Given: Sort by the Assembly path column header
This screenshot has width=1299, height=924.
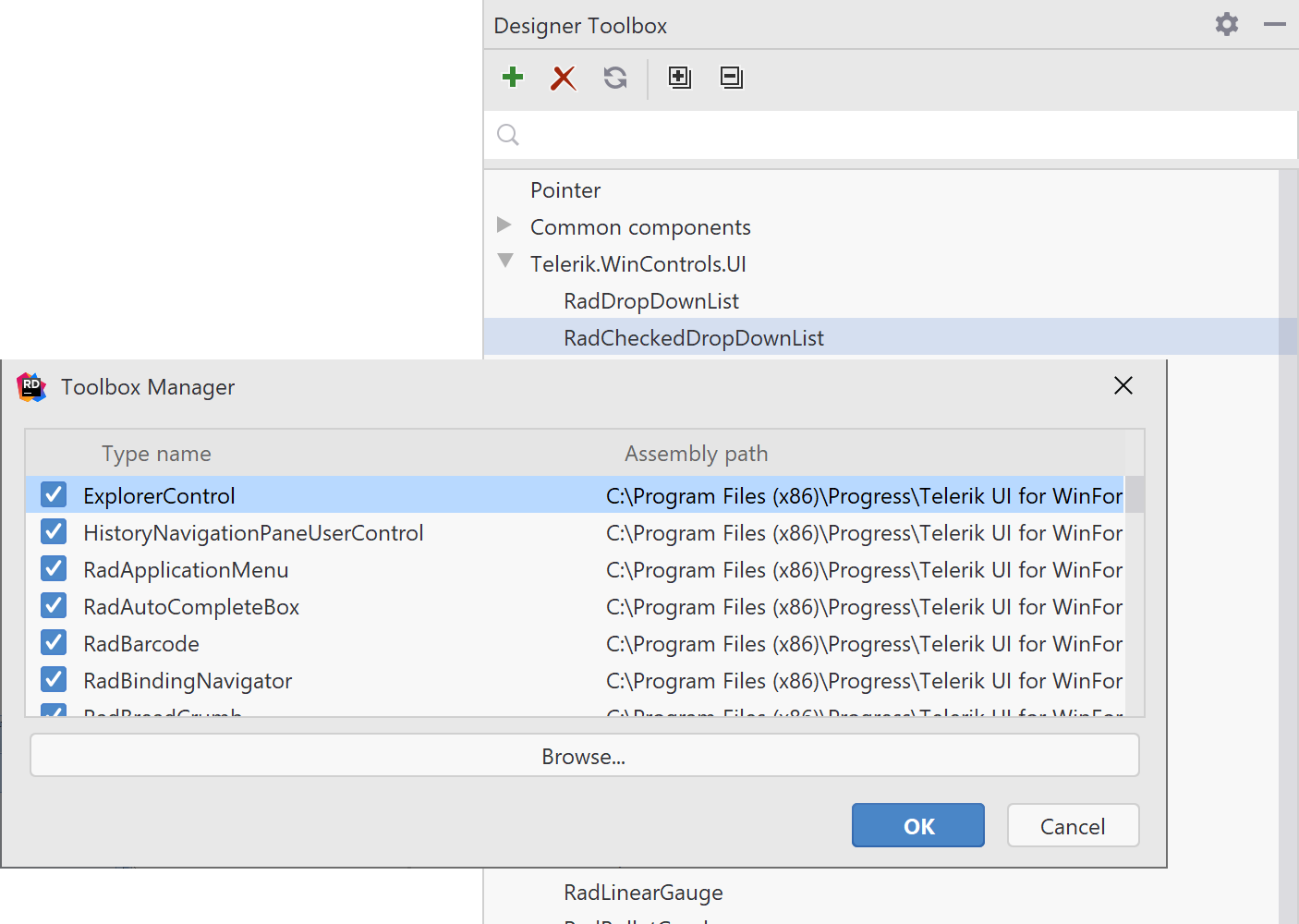Looking at the screenshot, I should [696, 454].
